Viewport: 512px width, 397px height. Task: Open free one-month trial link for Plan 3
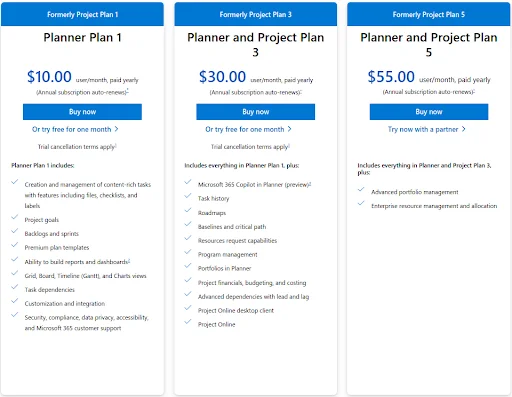point(245,129)
